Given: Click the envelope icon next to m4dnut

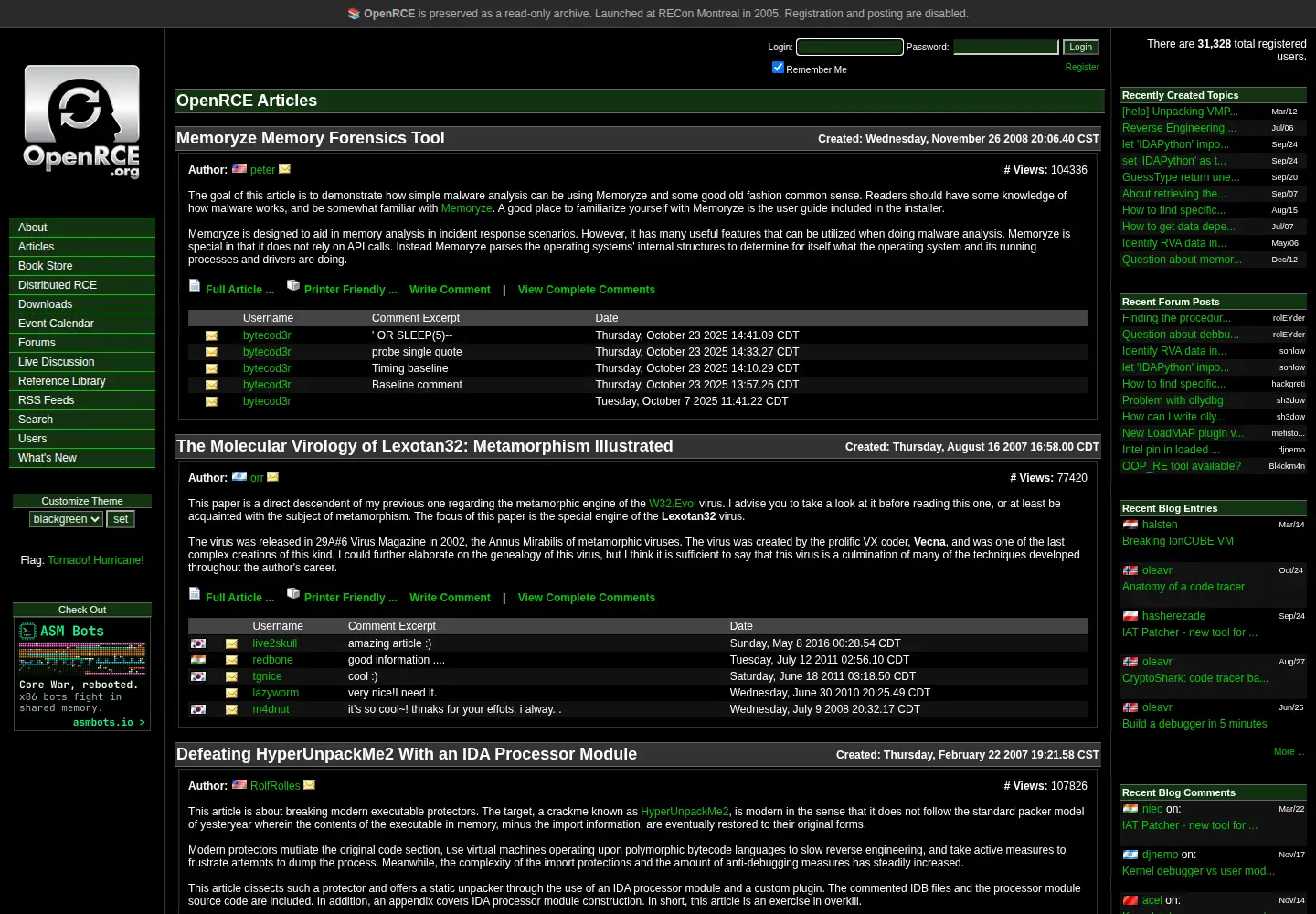Looking at the screenshot, I should coord(231,709).
